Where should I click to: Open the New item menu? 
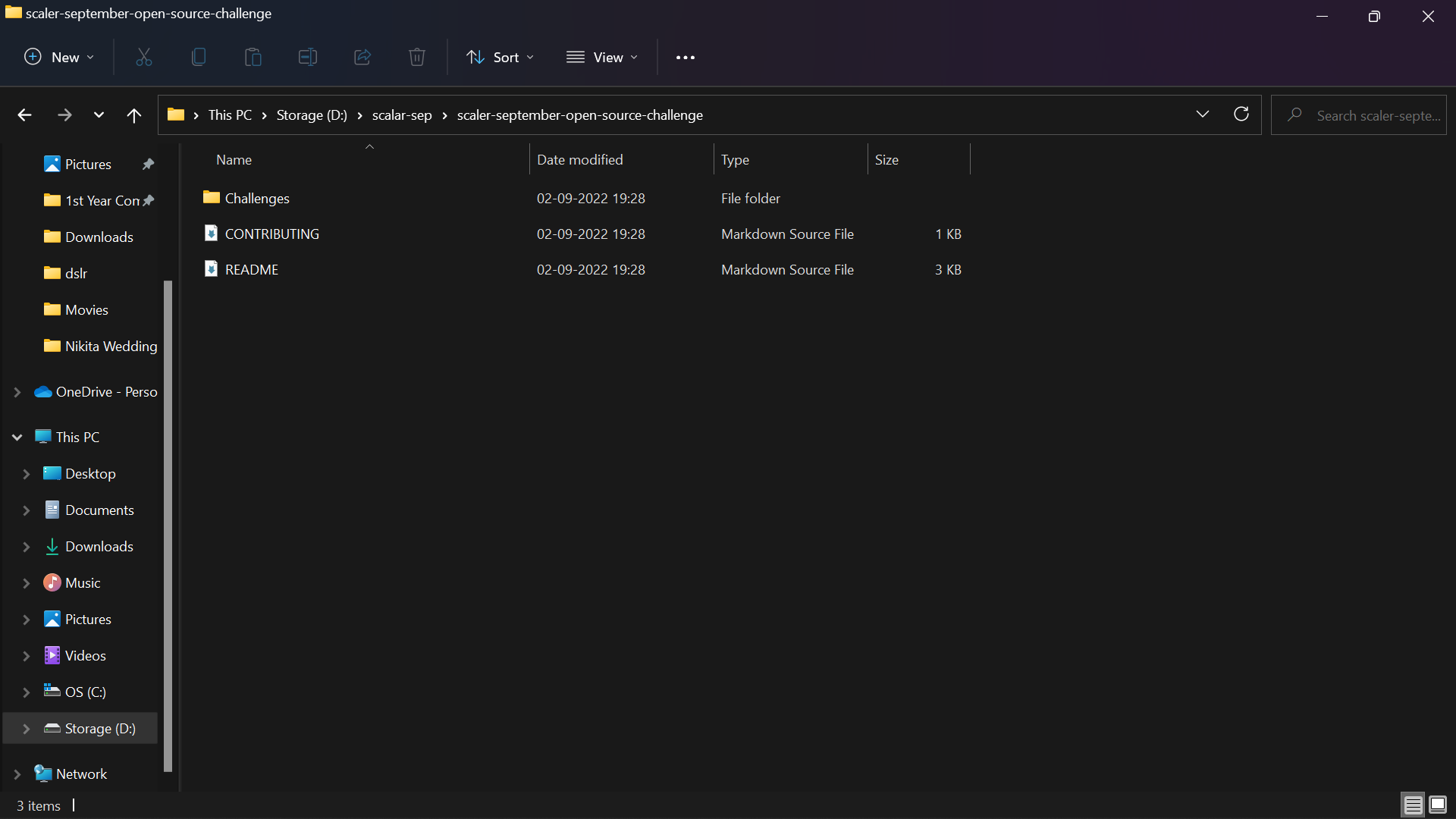59,58
